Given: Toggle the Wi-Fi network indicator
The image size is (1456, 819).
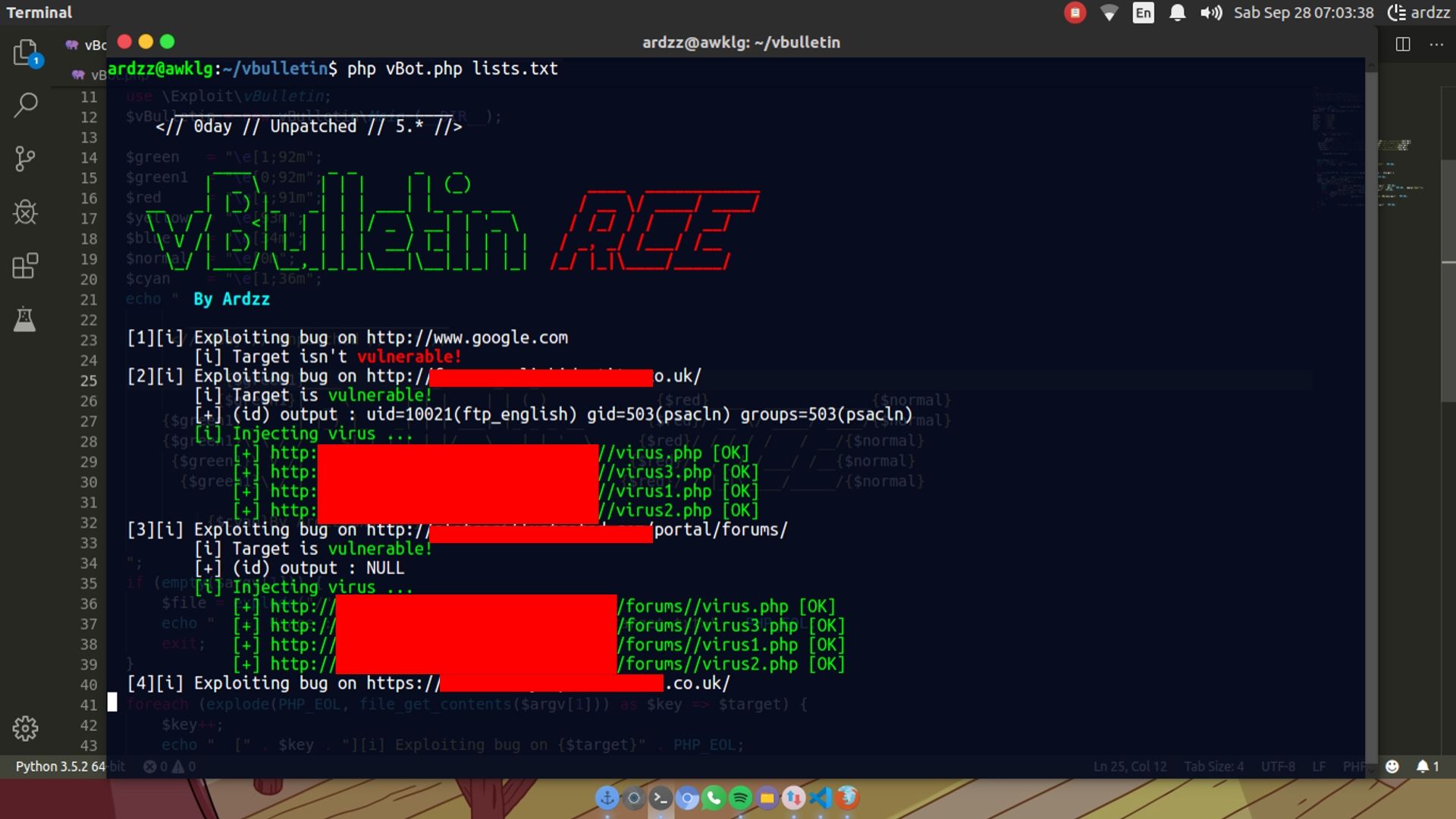Looking at the screenshot, I should (1109, 13).
